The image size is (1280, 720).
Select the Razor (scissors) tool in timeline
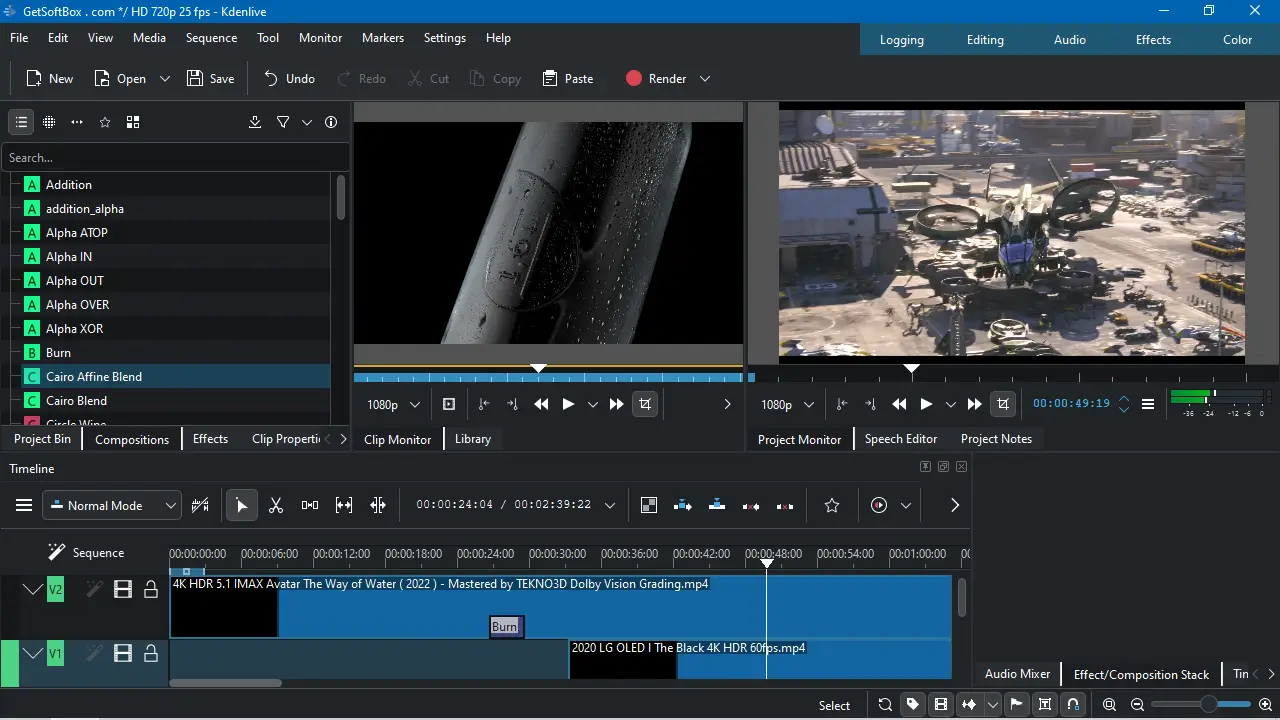point(276,505)
